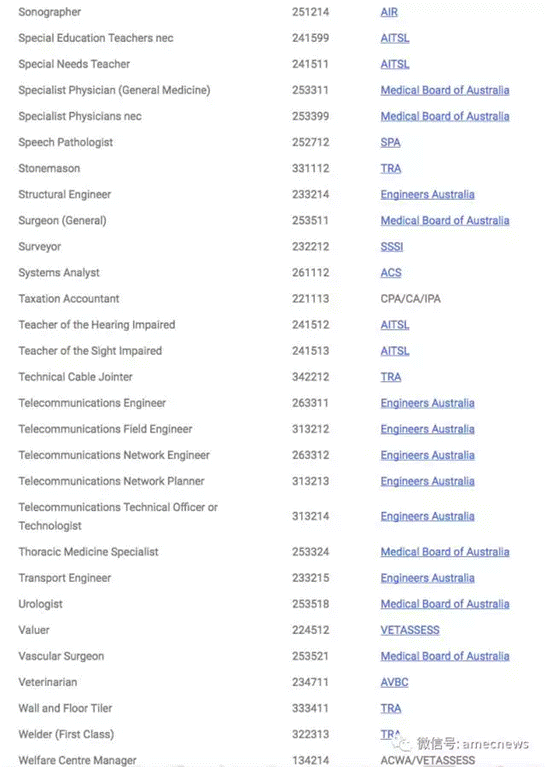Image resolution: width=546 pixels, height=767 pixels.
Task: Open the SSSI link for Surveyor
Action: (x=392, y=247)
